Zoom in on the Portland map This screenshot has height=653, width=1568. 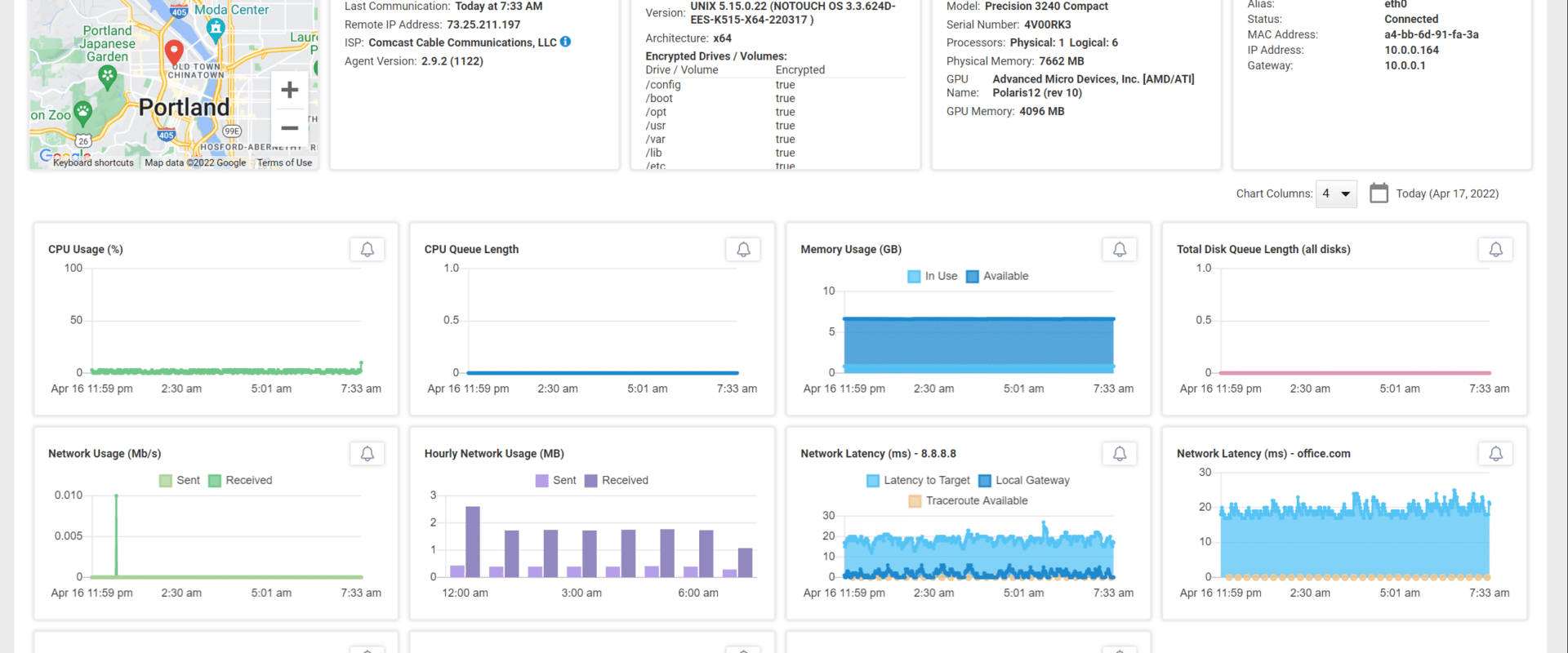tap(289, 90)
